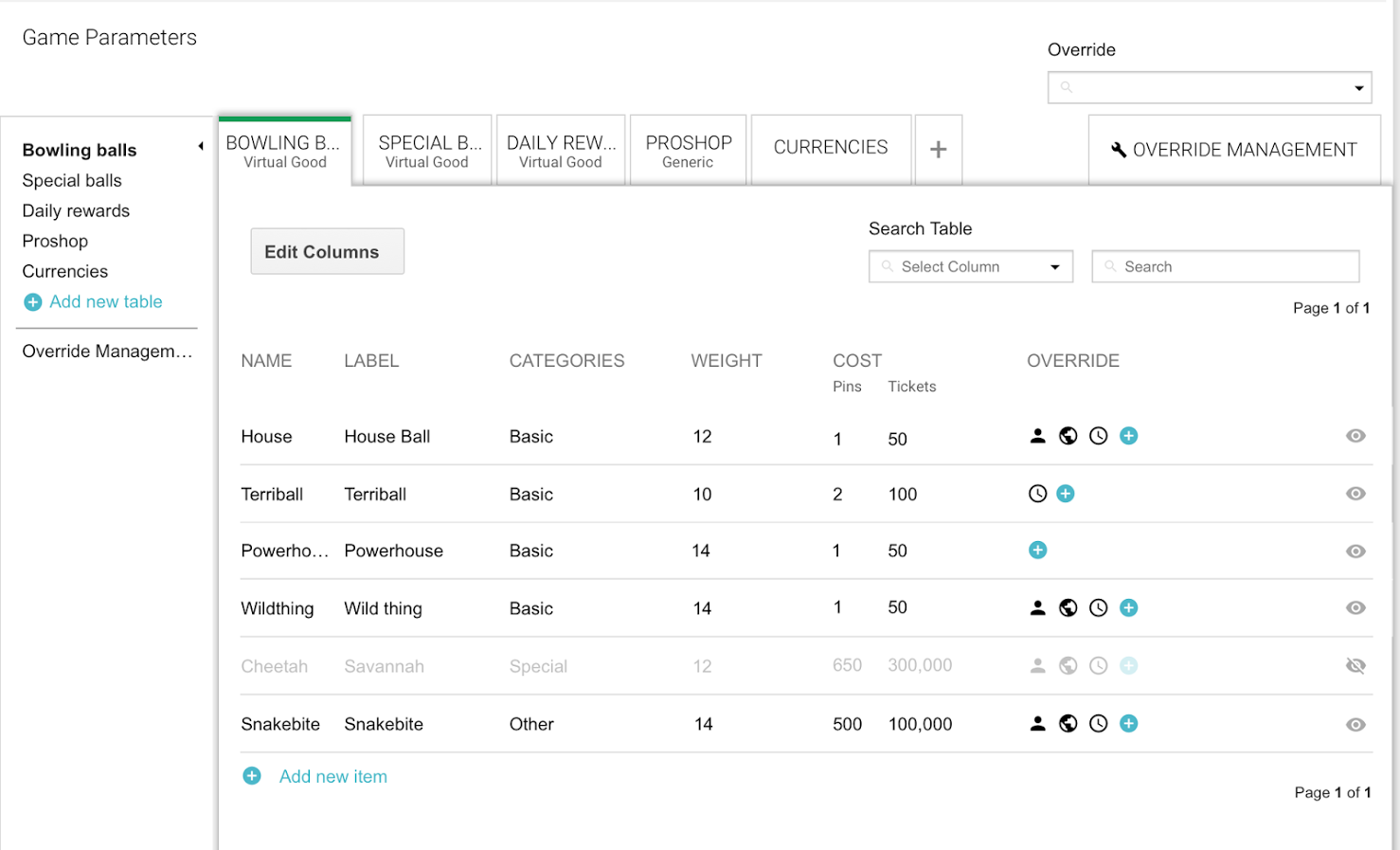Add an override to the Powerhouse row
Viewport: 1400px width, 850px height.
tap(1038, 551)
